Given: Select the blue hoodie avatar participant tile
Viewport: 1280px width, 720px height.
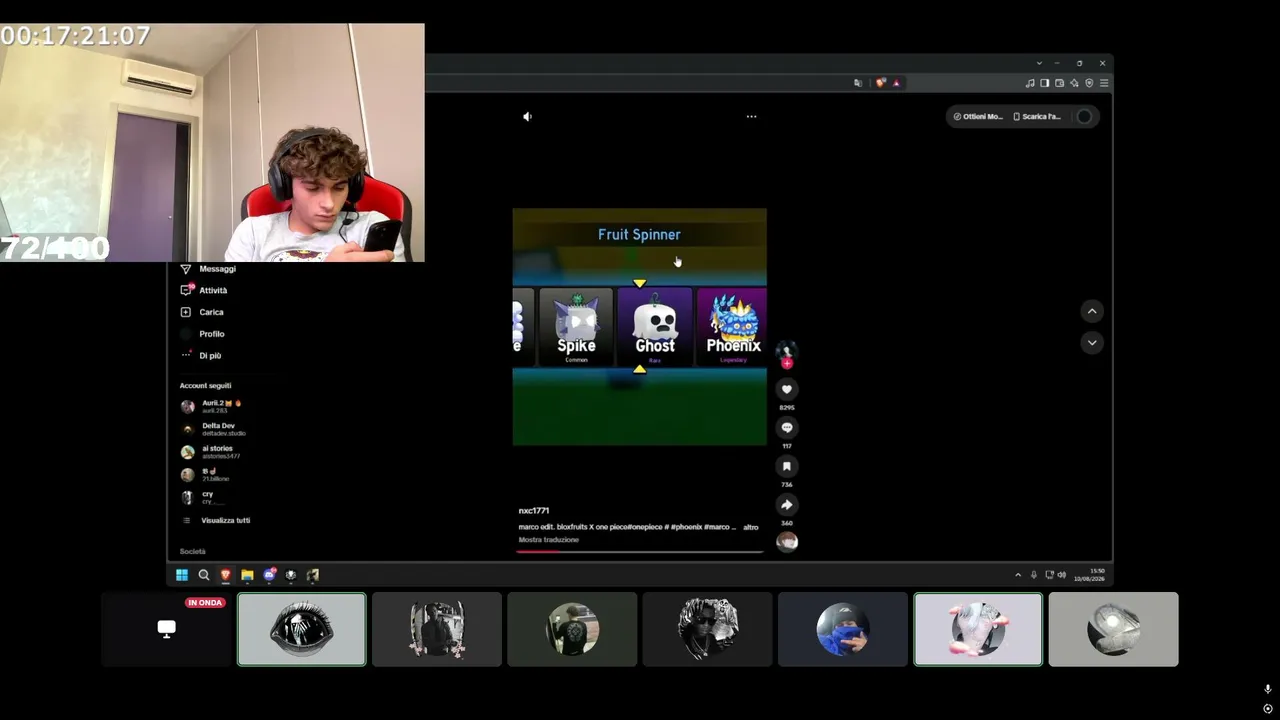Looking at the screenshot, I should tap(843, 629).
